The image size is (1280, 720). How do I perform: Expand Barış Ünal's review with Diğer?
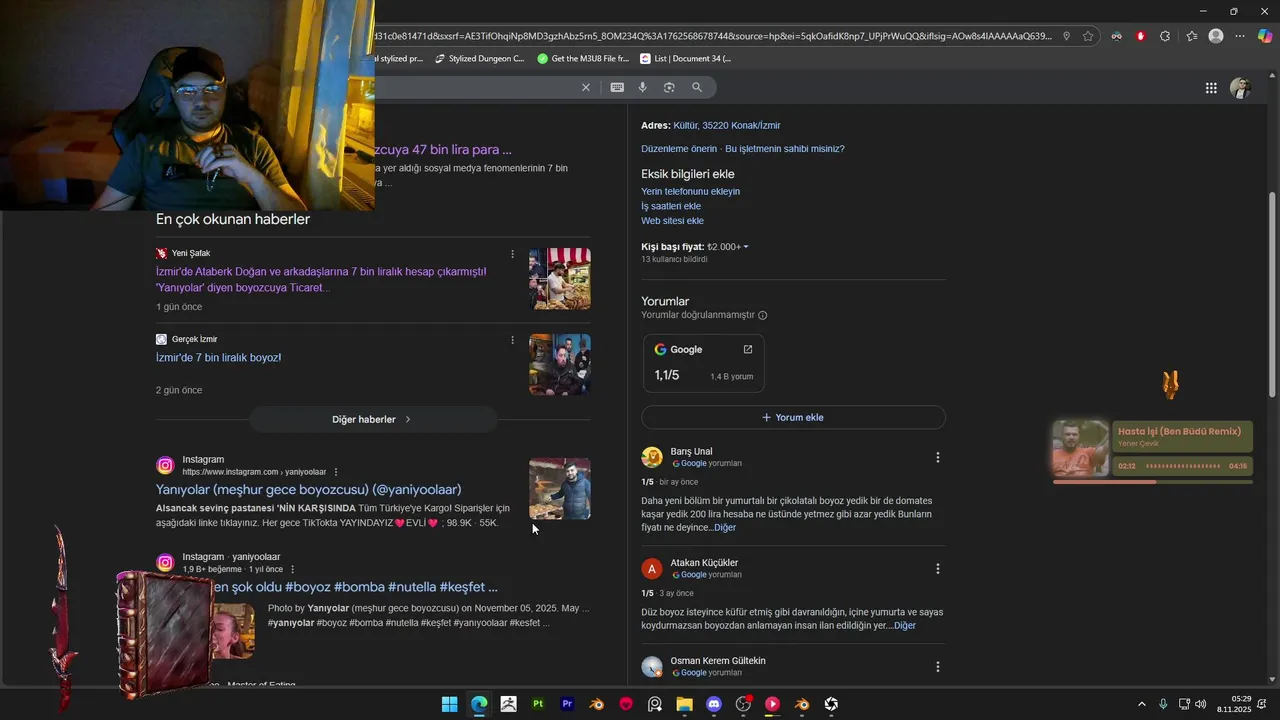[x=725, y=527]
